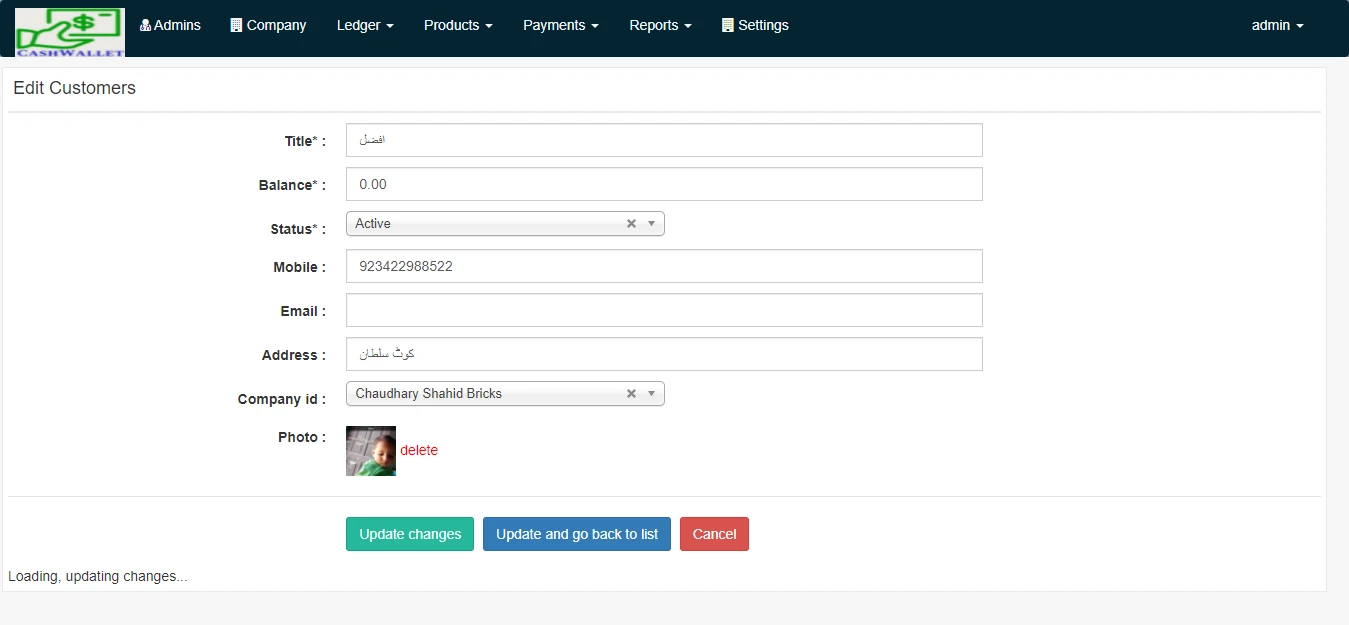This screenshot has width=1349, height=625.
Task: Clear the Chaudhary Shahid Bricks selection
Action: [x=631, y=394]
